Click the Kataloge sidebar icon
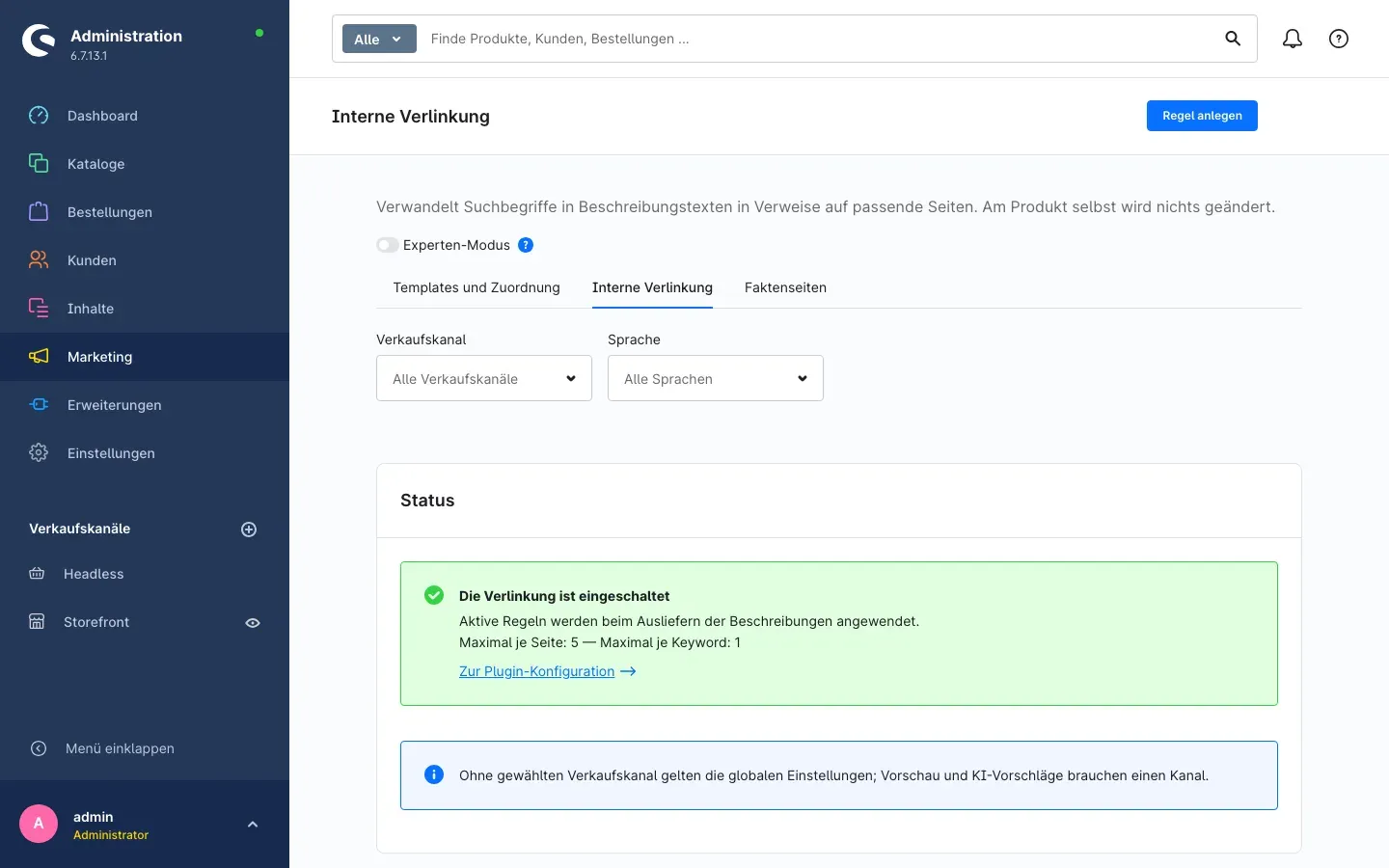 click(x=39, y=164)
